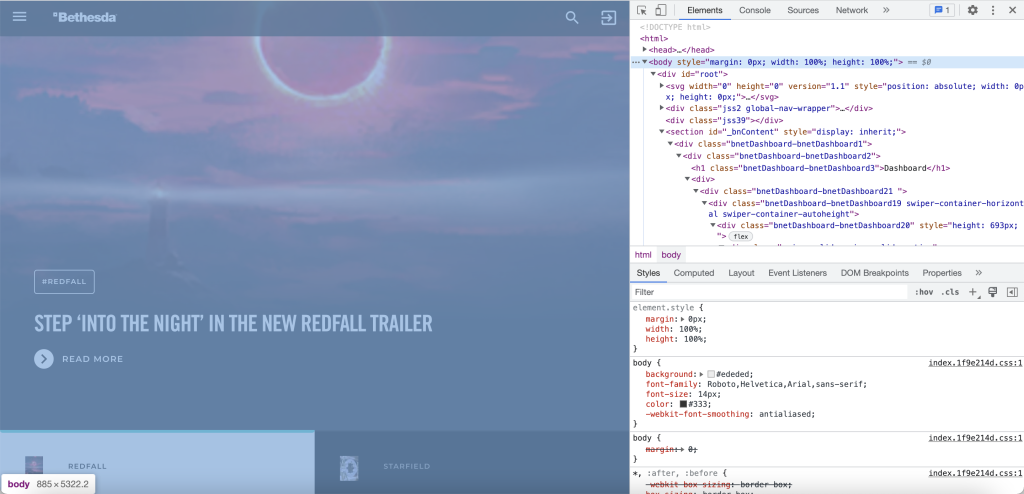Select the body breadcrumb

671,255
